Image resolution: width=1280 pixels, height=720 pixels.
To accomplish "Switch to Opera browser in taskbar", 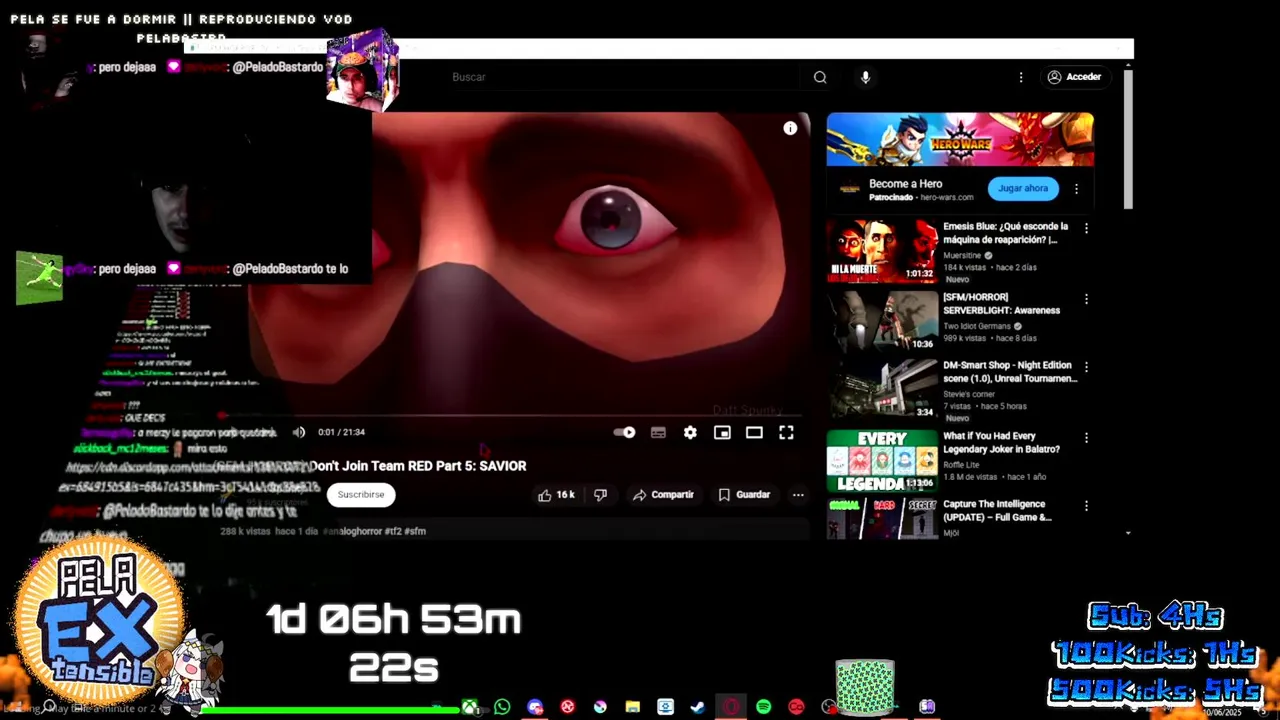I will pos(731,707).
